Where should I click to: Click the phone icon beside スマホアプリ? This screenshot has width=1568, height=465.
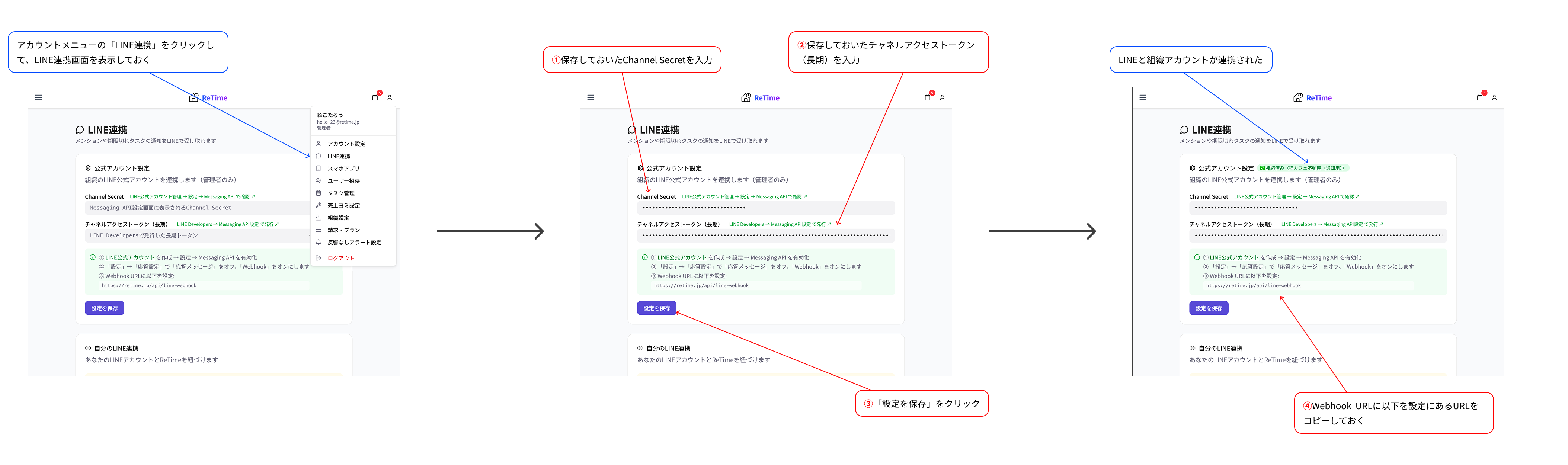point(319,169)
